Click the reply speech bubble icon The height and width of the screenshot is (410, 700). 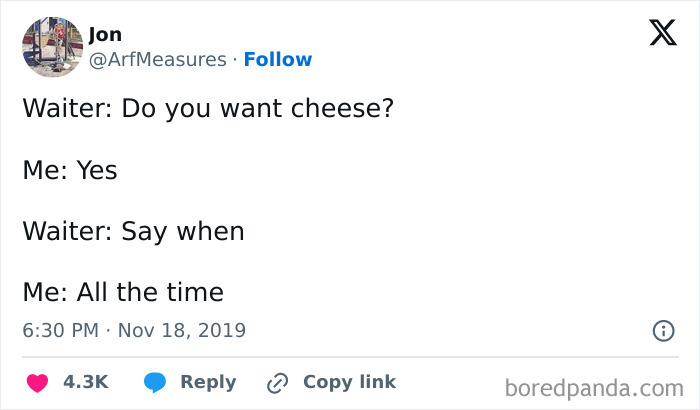tap(154, 382)
